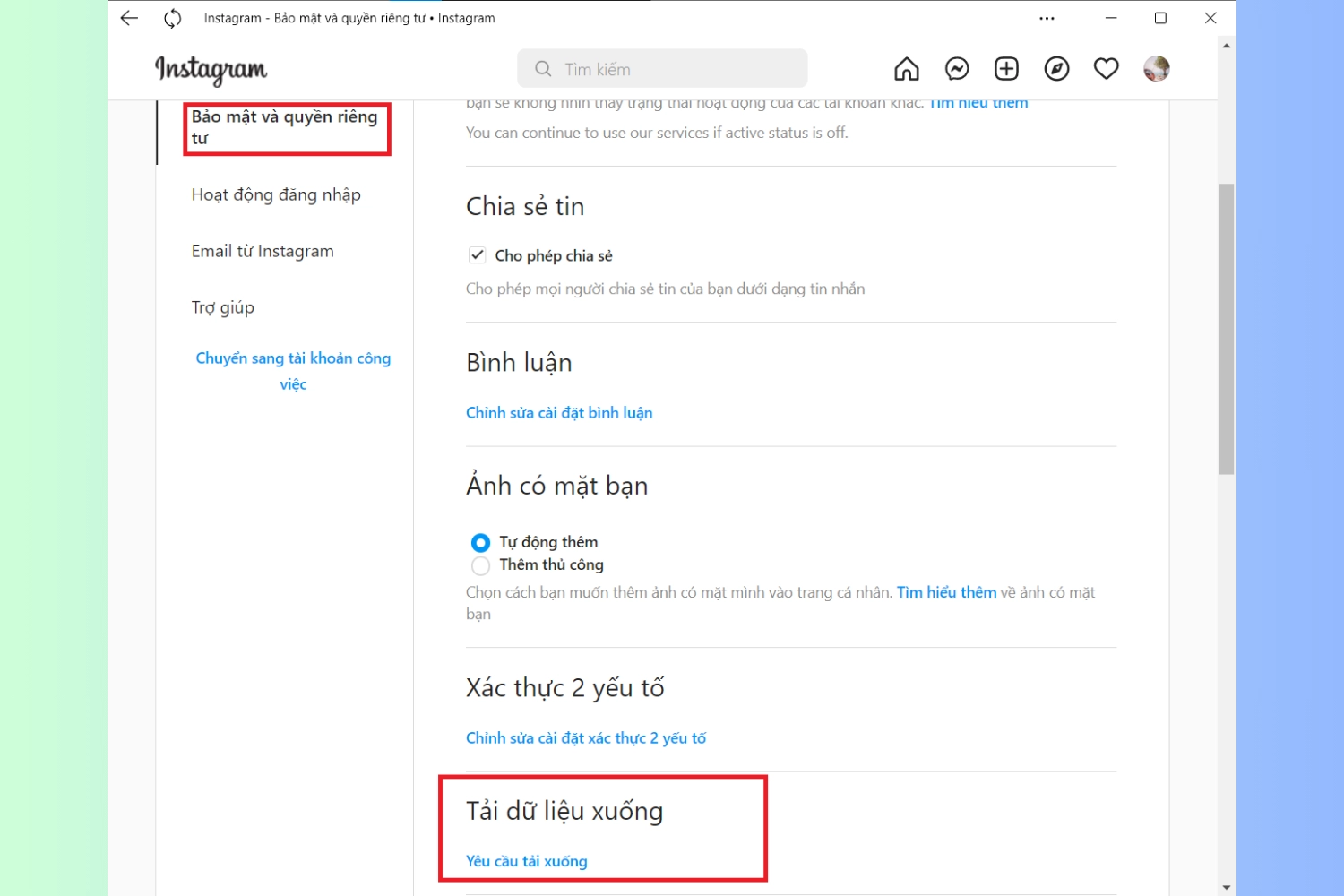The image size is (1344, 896).
Task: Open the activity heart icon
Action: point(1107,69)
